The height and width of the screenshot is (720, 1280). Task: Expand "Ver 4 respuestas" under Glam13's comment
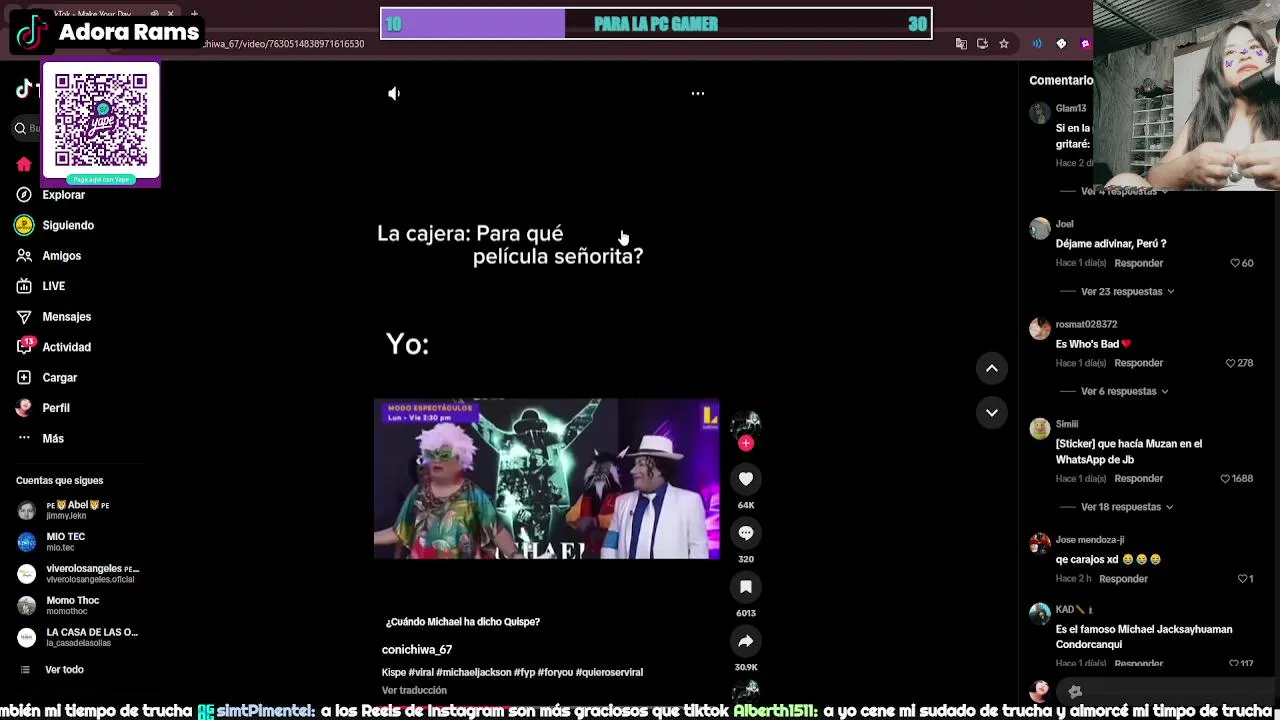point(1124,191)
